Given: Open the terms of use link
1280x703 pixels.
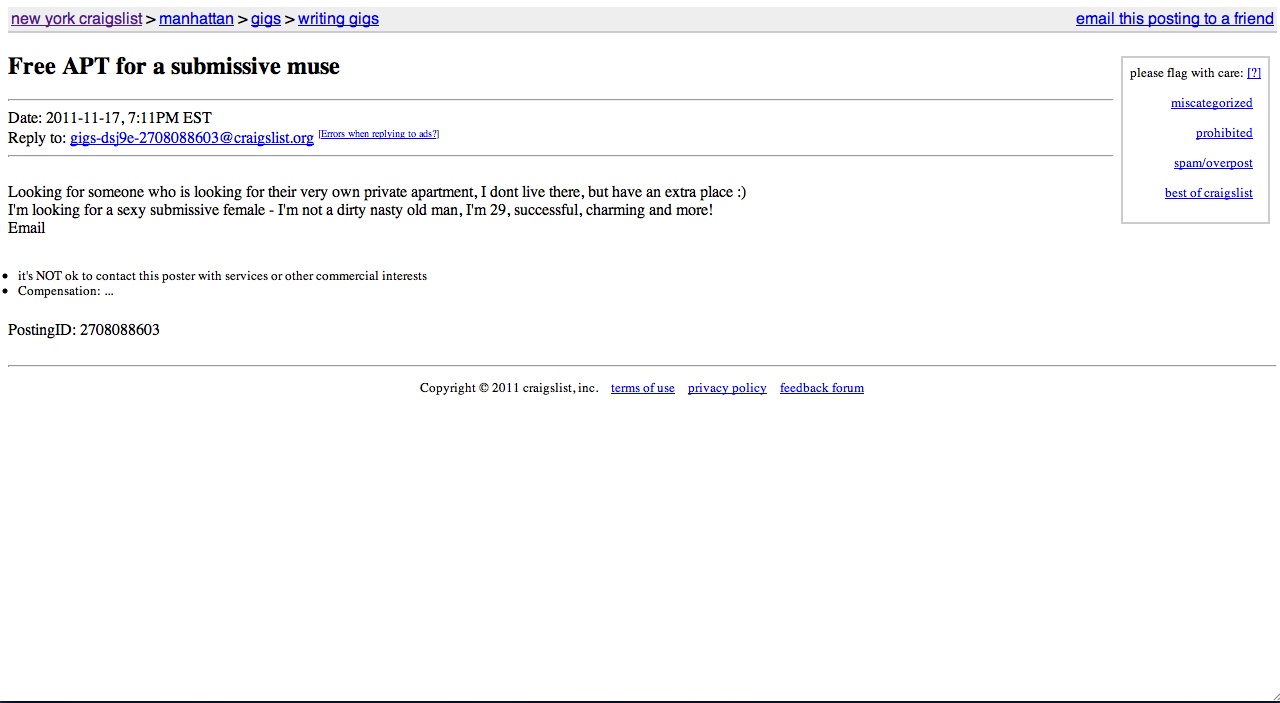Looking at the screenshot, I should point(642,388).
